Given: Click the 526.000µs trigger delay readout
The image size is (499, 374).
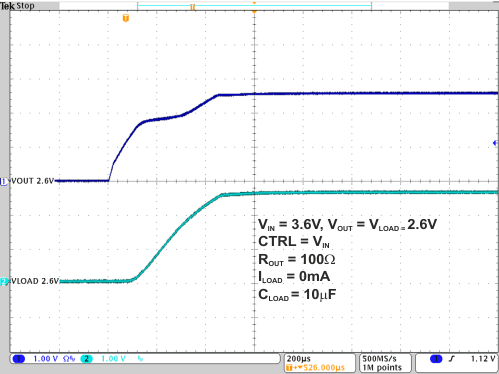Looking at the screenshot, I should (315, 368).
